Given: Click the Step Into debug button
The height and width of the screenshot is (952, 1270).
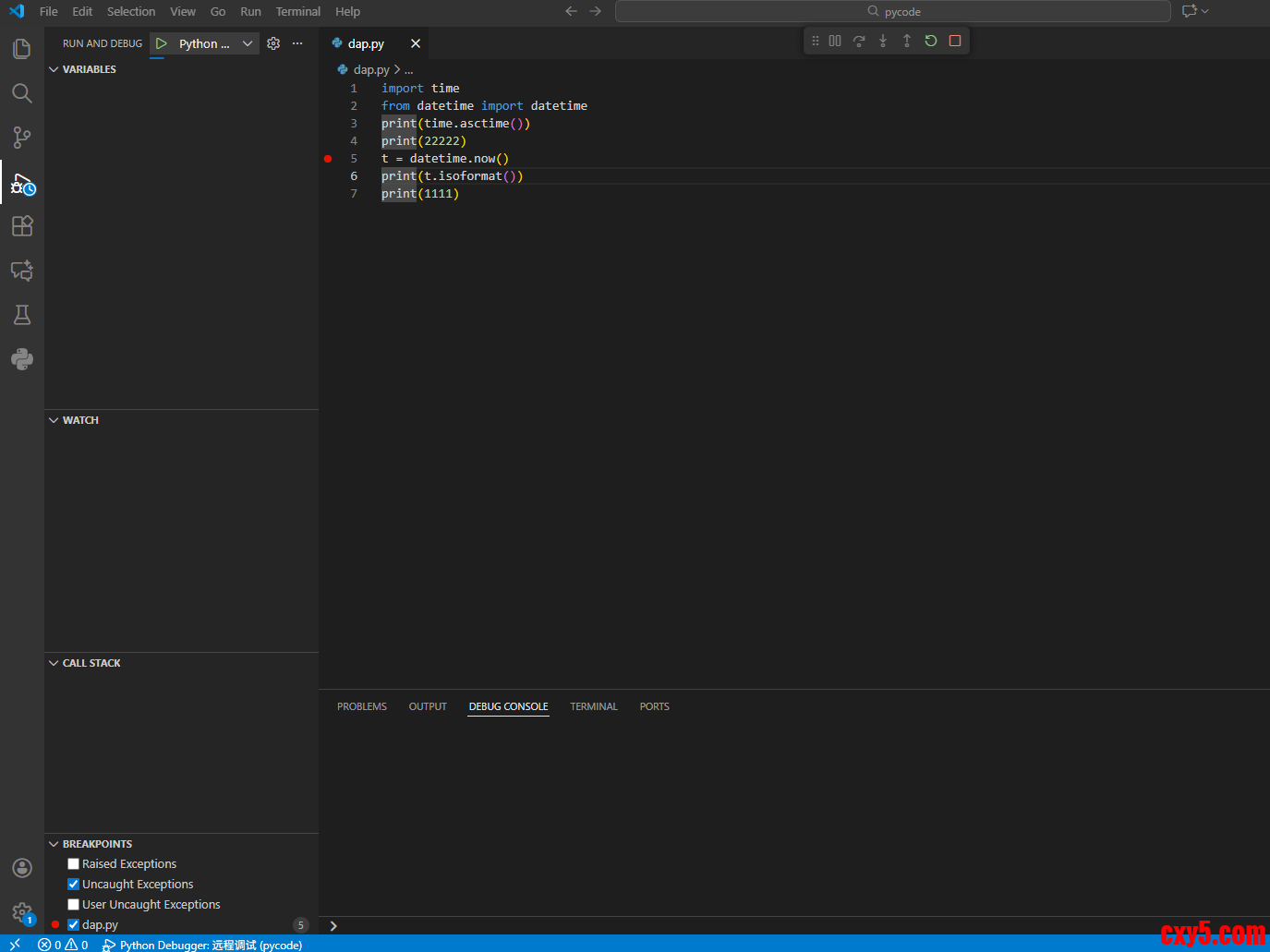Looking at the screenshot, I should point(883,41).
